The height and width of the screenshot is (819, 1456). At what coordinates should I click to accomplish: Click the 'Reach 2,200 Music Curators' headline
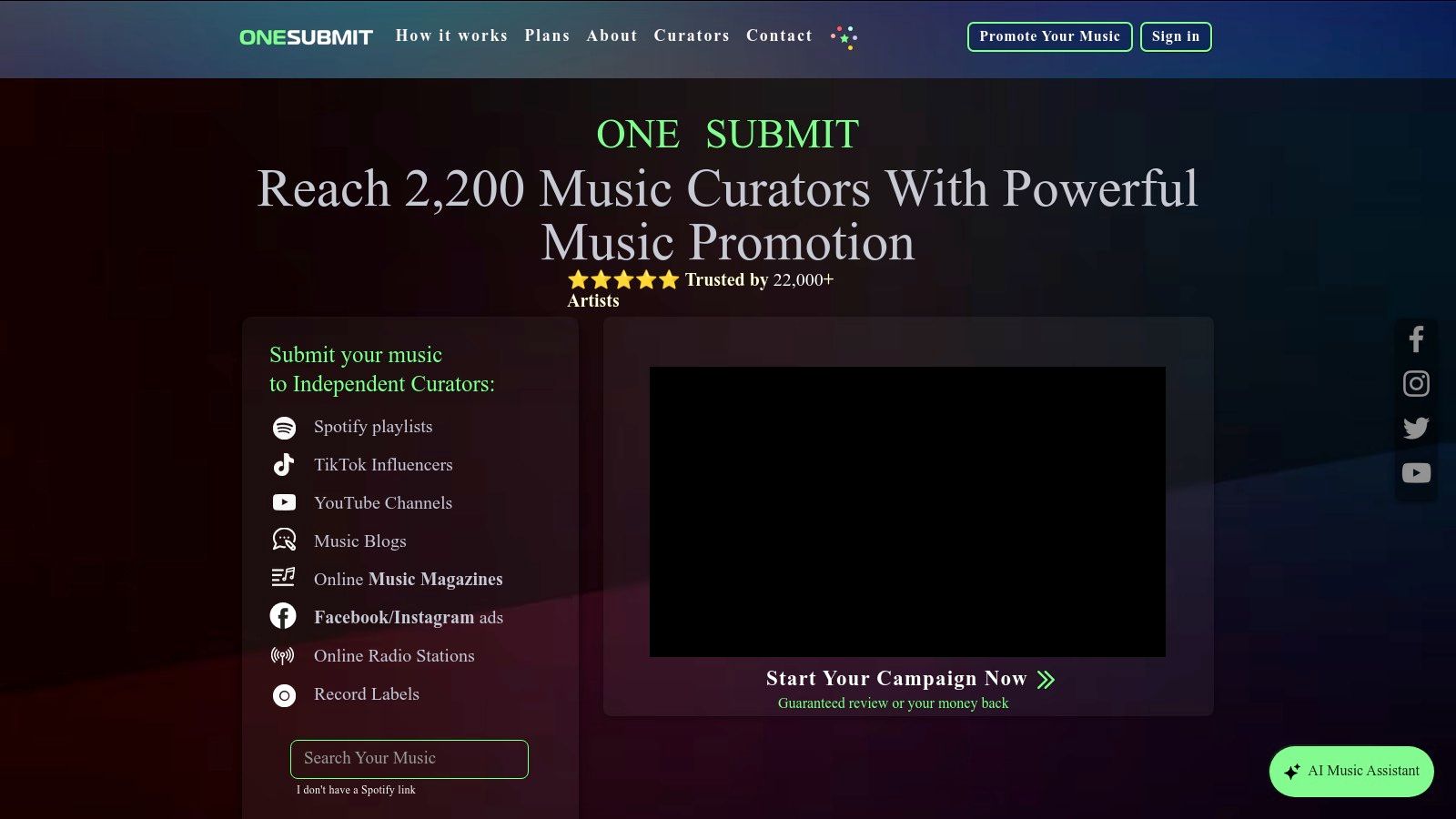click(x=728, y=215)
